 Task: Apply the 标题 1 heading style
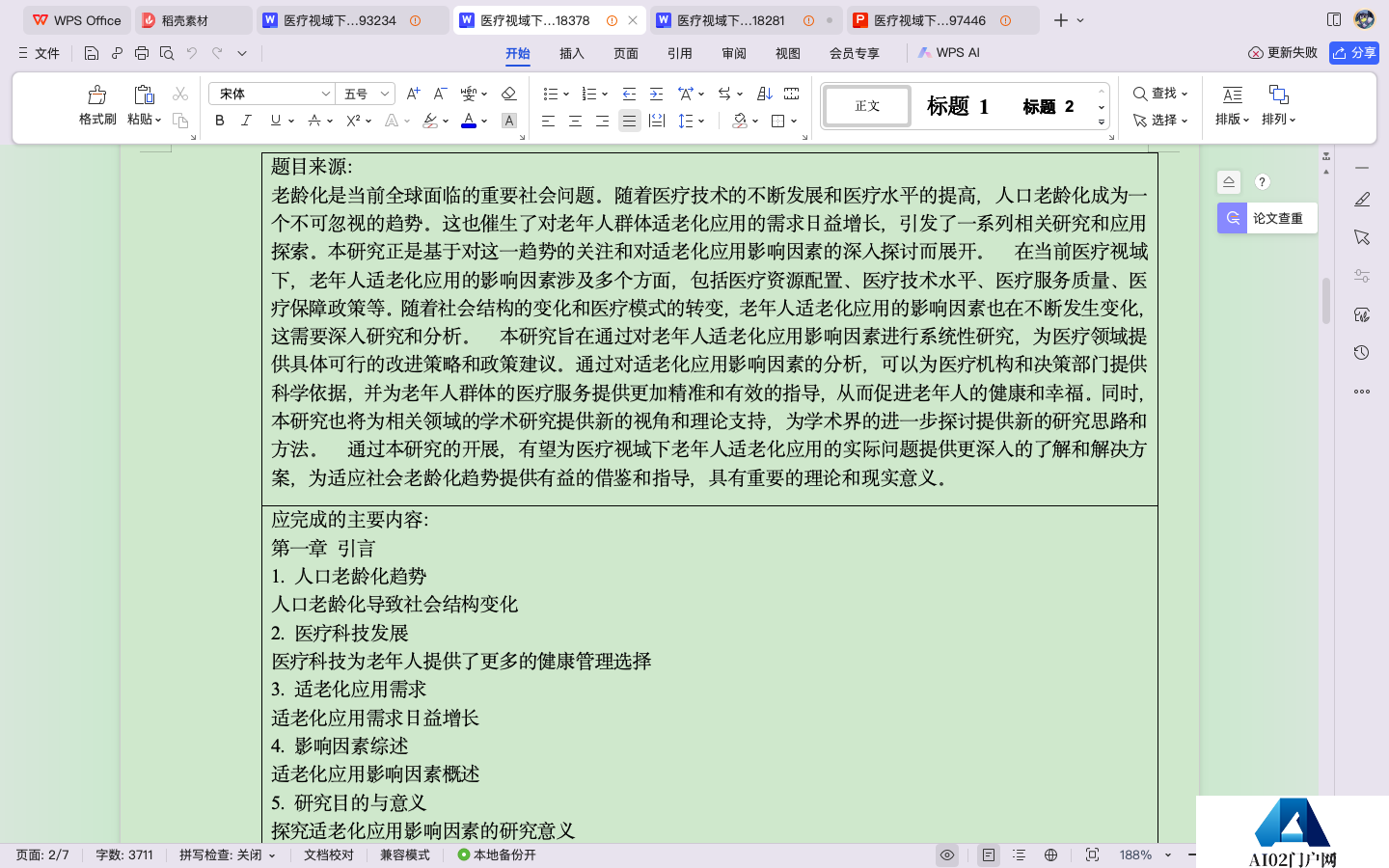click(x=958, y=106)
